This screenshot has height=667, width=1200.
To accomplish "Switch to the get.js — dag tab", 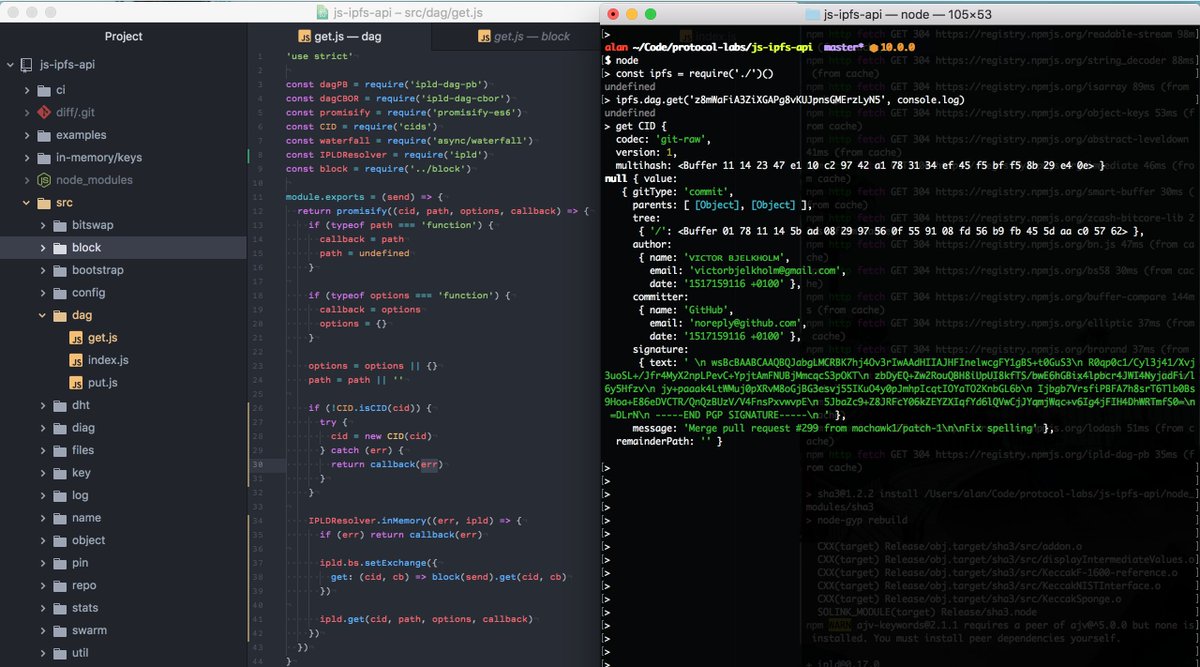I will [339, 37].
